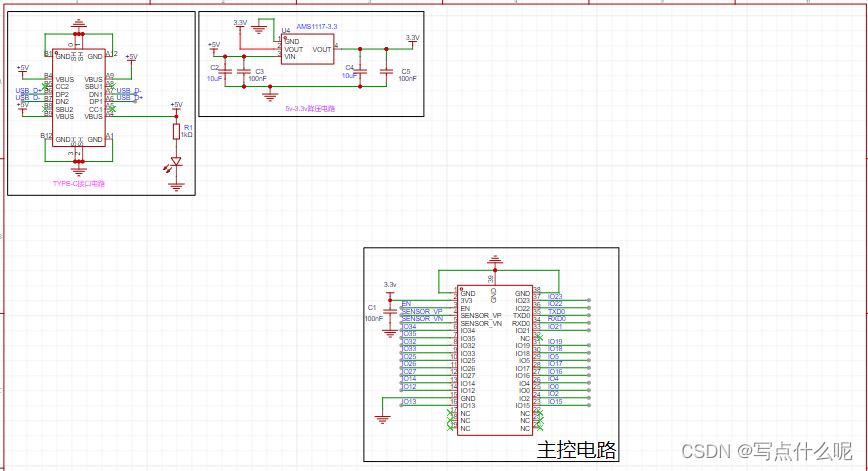868x471 pixels.
Task: Click the ground symbol under capacitor C1
Action: (390, 334)
